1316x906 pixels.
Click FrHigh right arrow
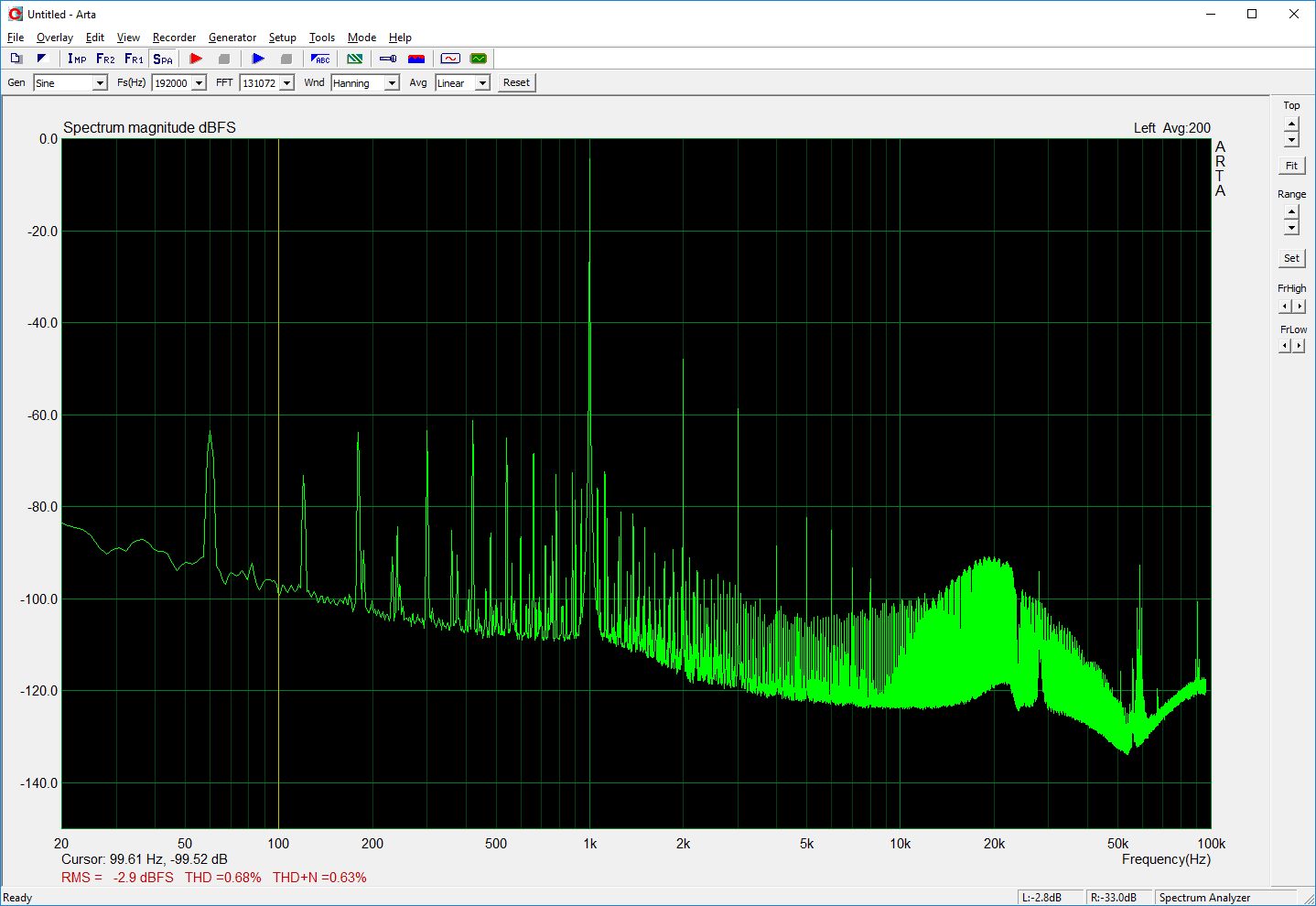pyautogui.click(x=1299, y=307)
